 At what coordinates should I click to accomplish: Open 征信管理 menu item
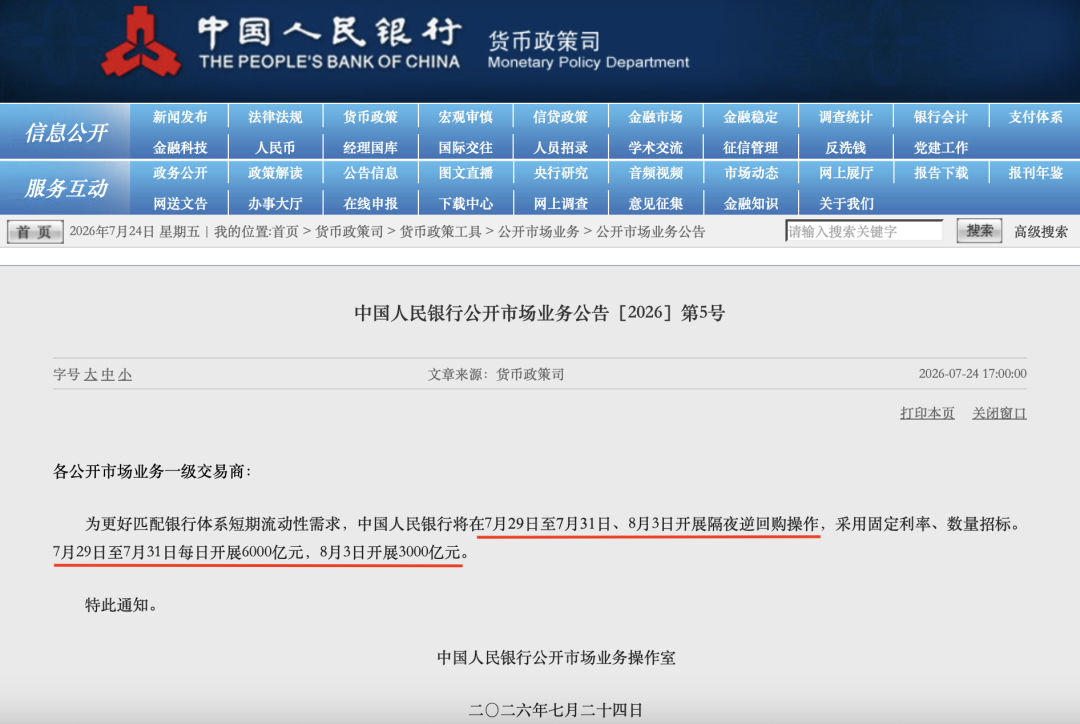[x=751, y=147]
